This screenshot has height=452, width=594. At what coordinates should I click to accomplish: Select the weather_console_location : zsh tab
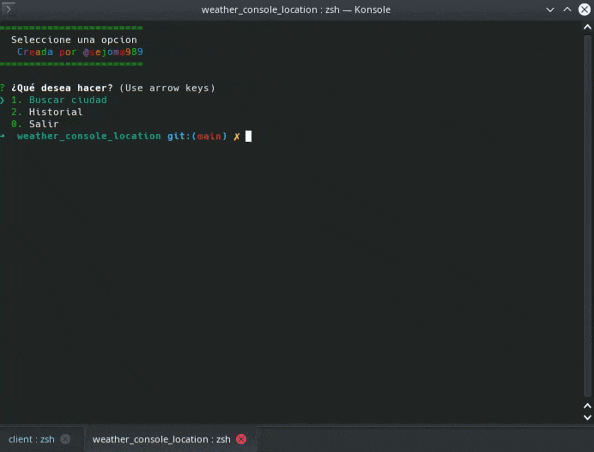click(161, 439)
